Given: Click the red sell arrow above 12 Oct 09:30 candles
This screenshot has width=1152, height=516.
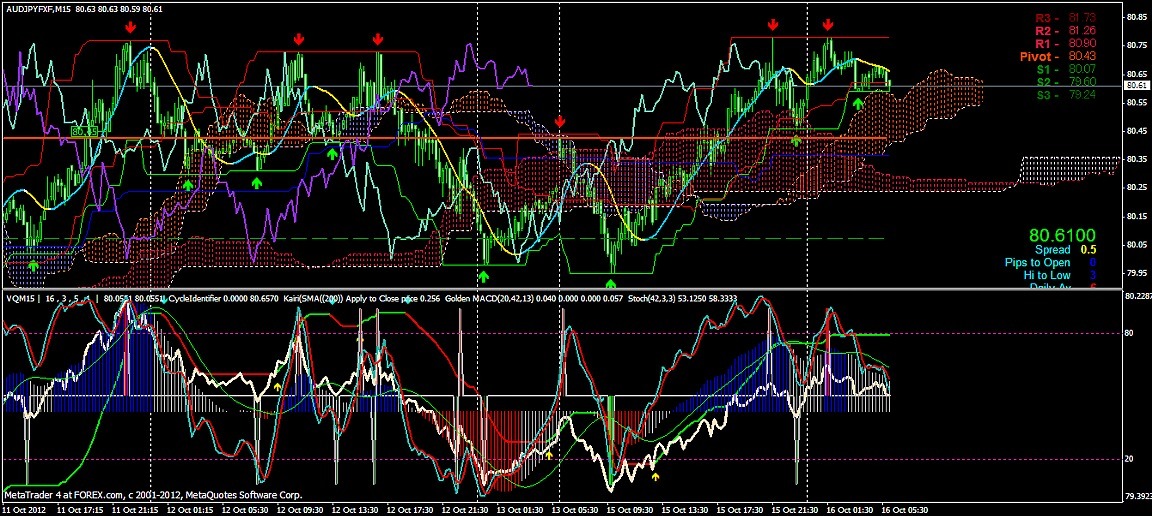Looking at the screenshot, I should pyautogui.click(x=298, y=39).
